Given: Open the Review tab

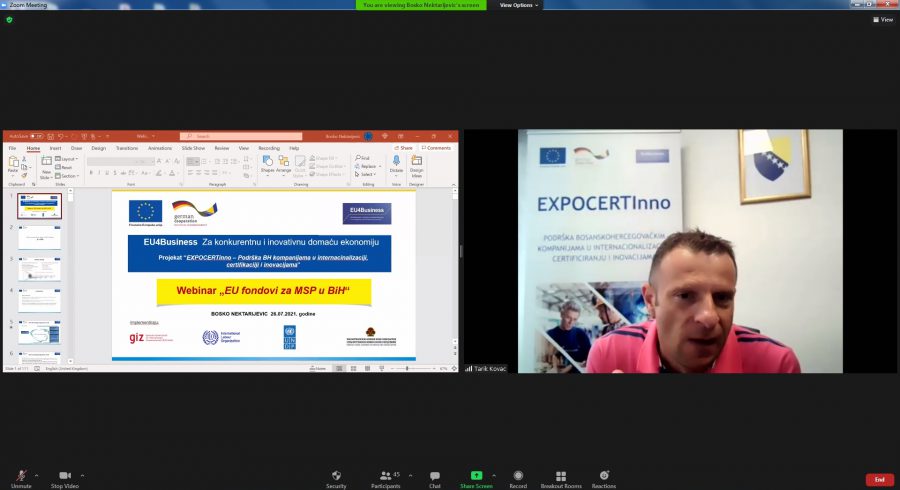Looking at the screenshot, I should pyautogui.click(x=222, y=148).
